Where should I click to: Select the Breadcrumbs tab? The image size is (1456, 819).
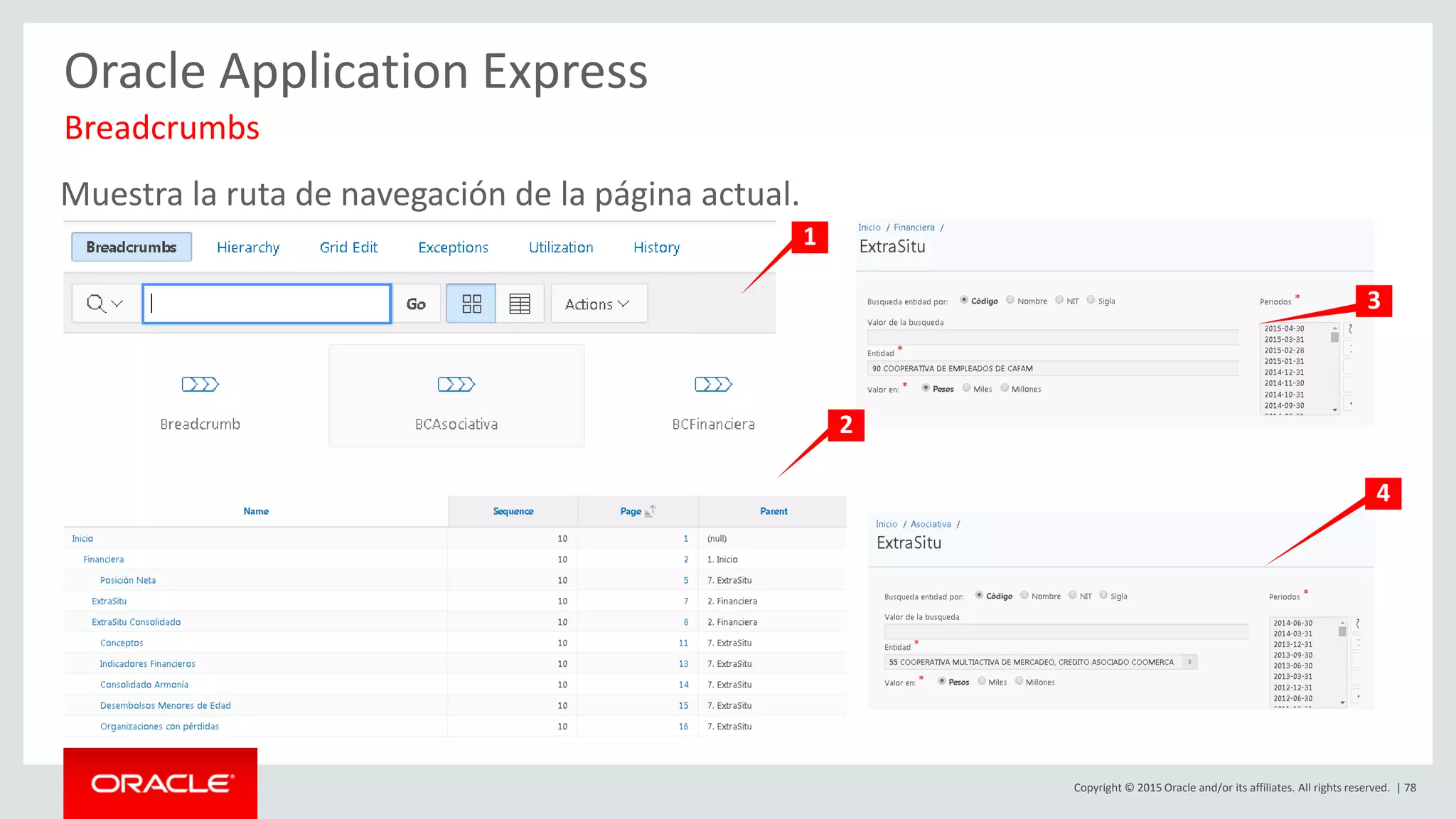tap(132, 247)
